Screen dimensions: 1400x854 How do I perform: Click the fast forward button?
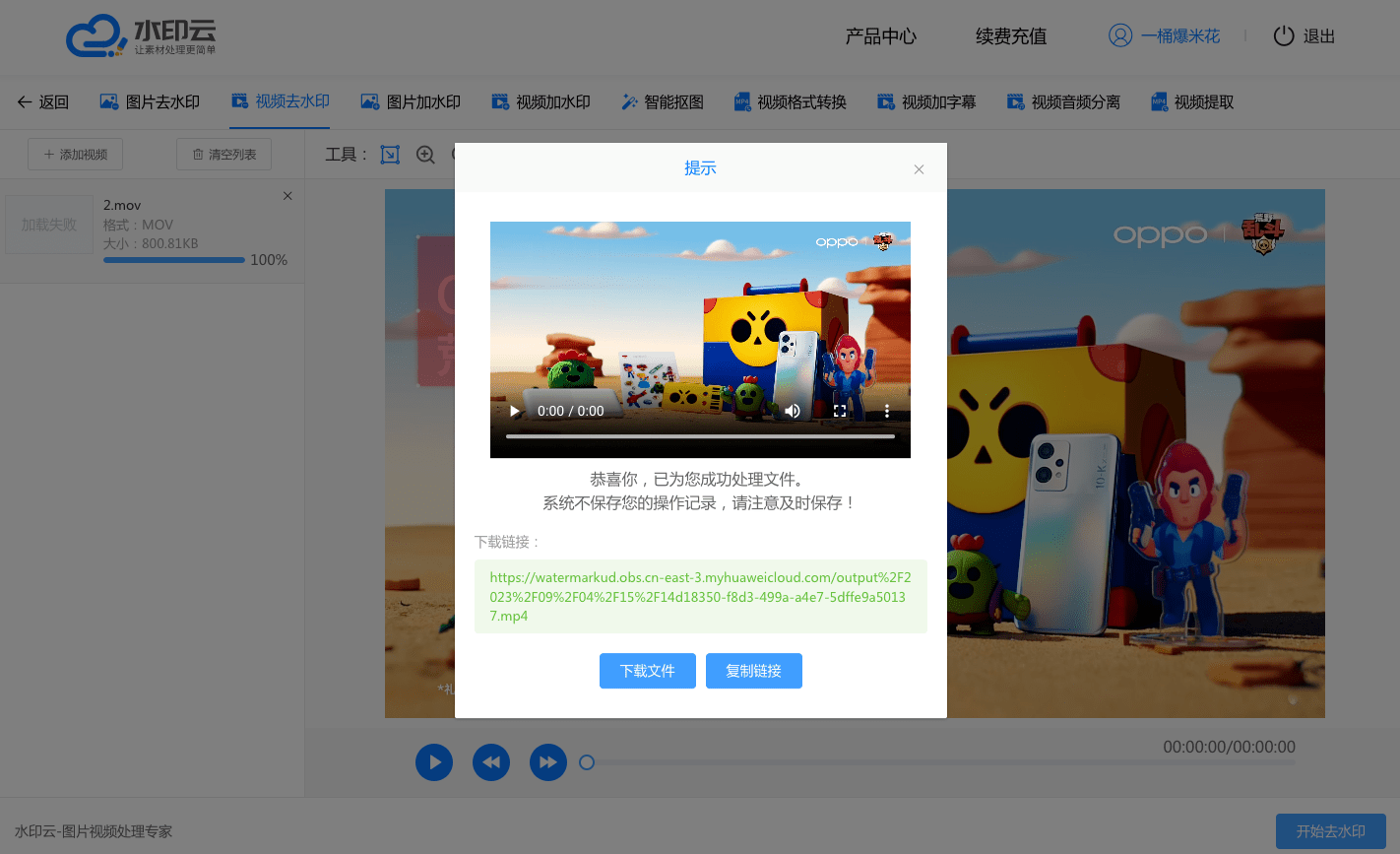tap(548, 762)
